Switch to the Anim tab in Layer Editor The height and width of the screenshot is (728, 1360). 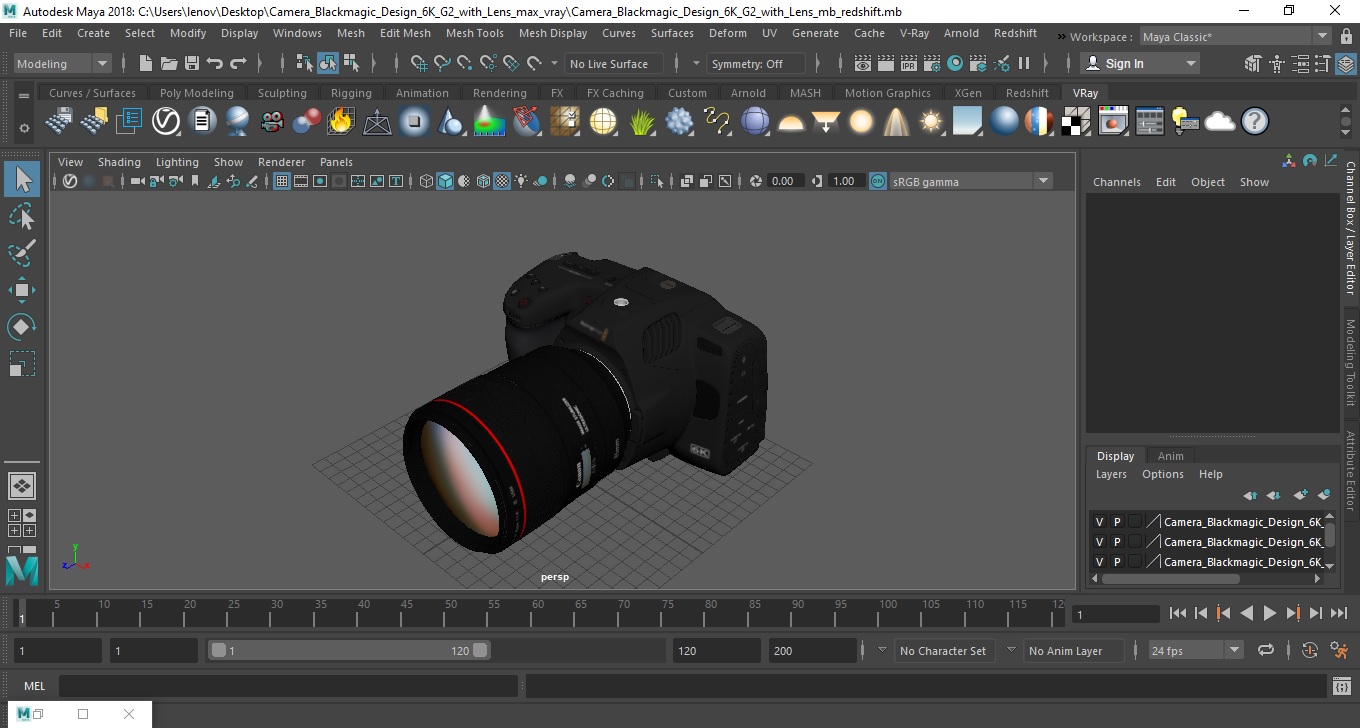(x=1170, y=456)
